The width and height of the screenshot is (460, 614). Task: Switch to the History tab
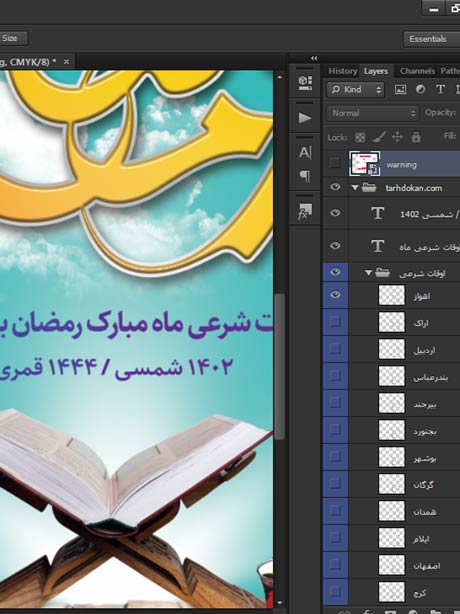coord(343,71)
